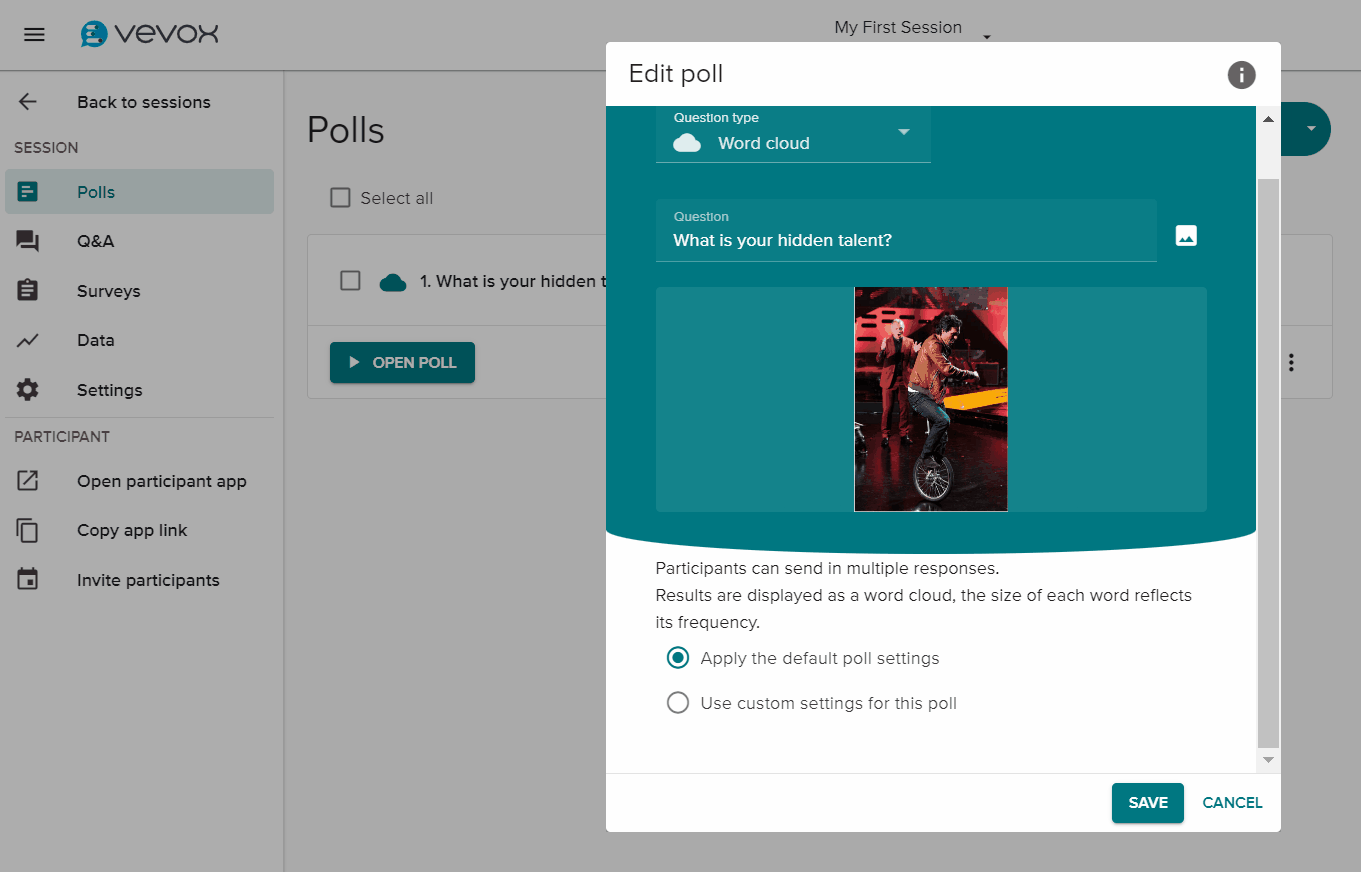This screenshot has height=872, width=1361.
Task: Open the session Settings
Action: (x=109, y=390)
